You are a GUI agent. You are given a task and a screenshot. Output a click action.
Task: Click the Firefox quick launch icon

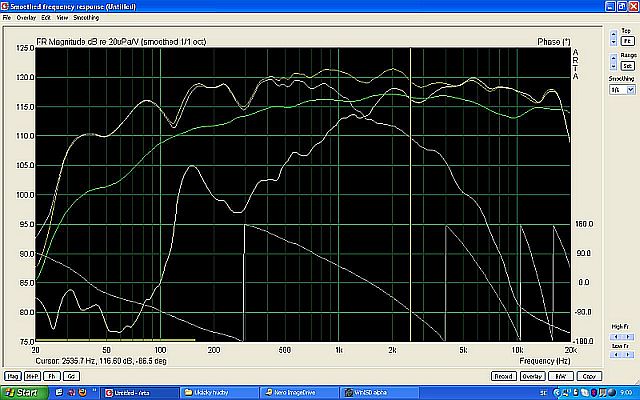point(82,393)
